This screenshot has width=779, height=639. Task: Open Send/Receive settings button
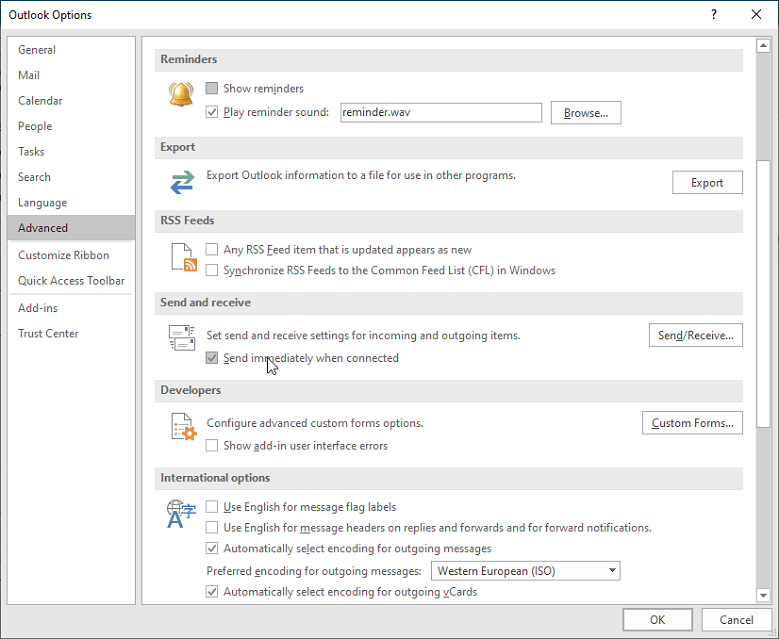(x=696, y=335)
